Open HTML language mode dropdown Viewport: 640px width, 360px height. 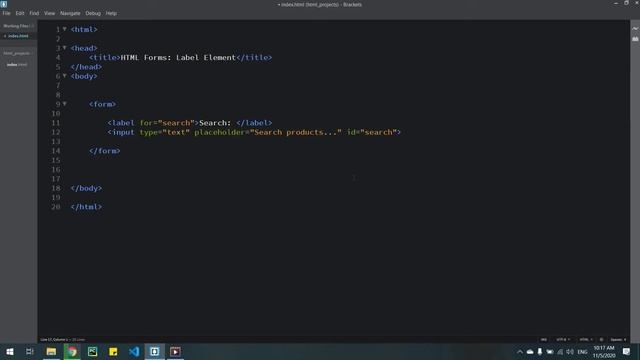point(586,340)
